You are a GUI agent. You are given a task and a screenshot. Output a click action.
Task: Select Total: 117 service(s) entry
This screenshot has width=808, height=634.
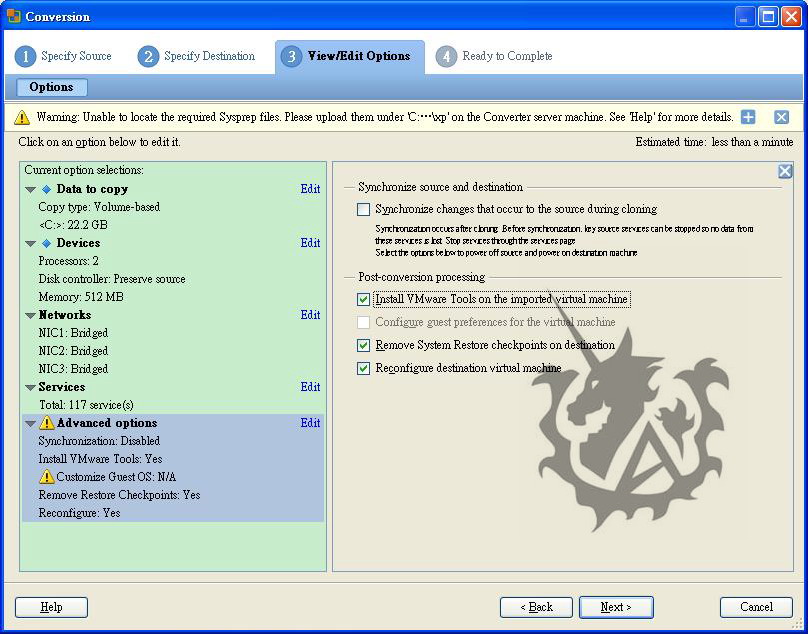point(87,406)
